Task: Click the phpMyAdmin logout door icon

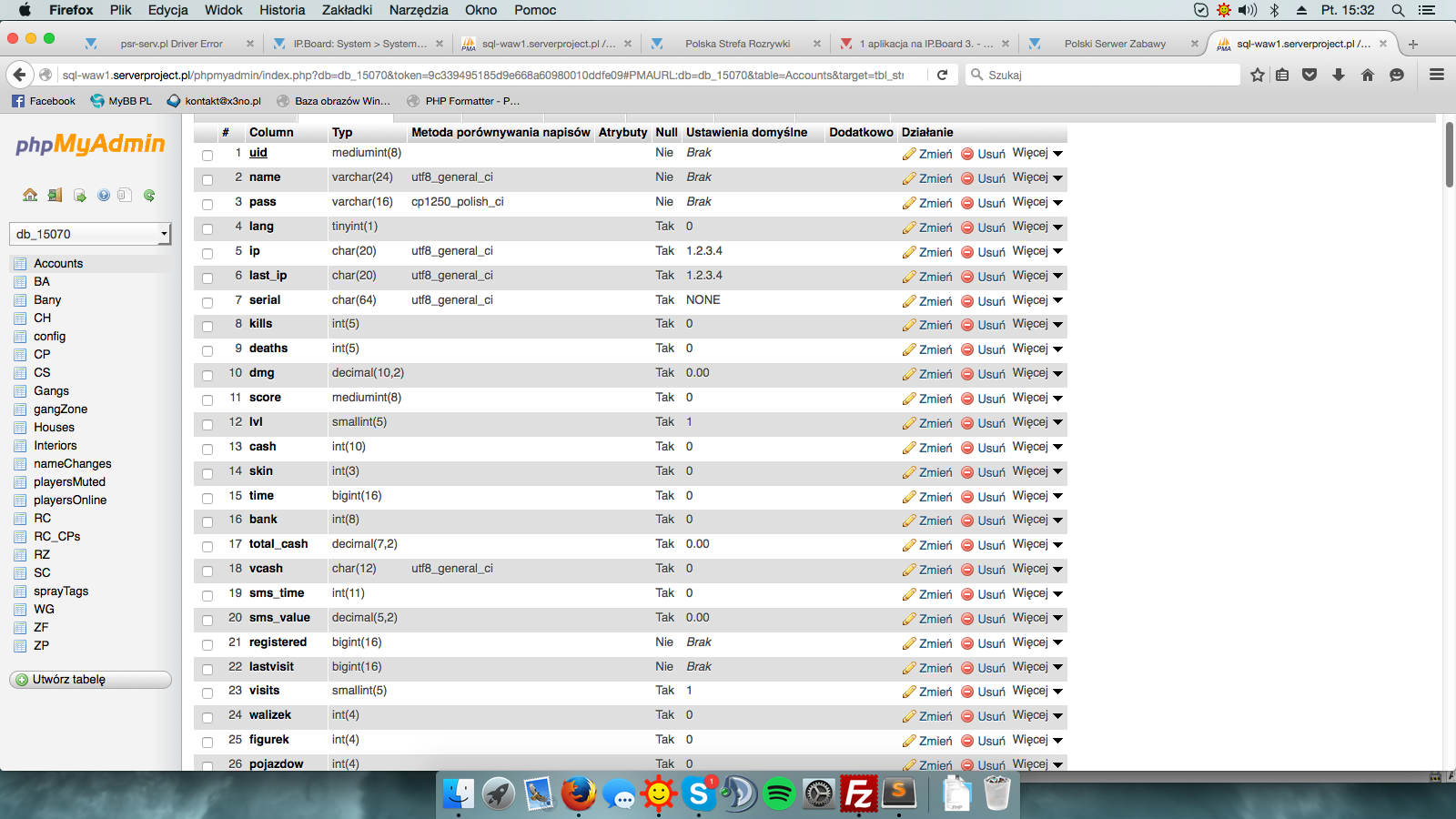Action: pos(55,195)
